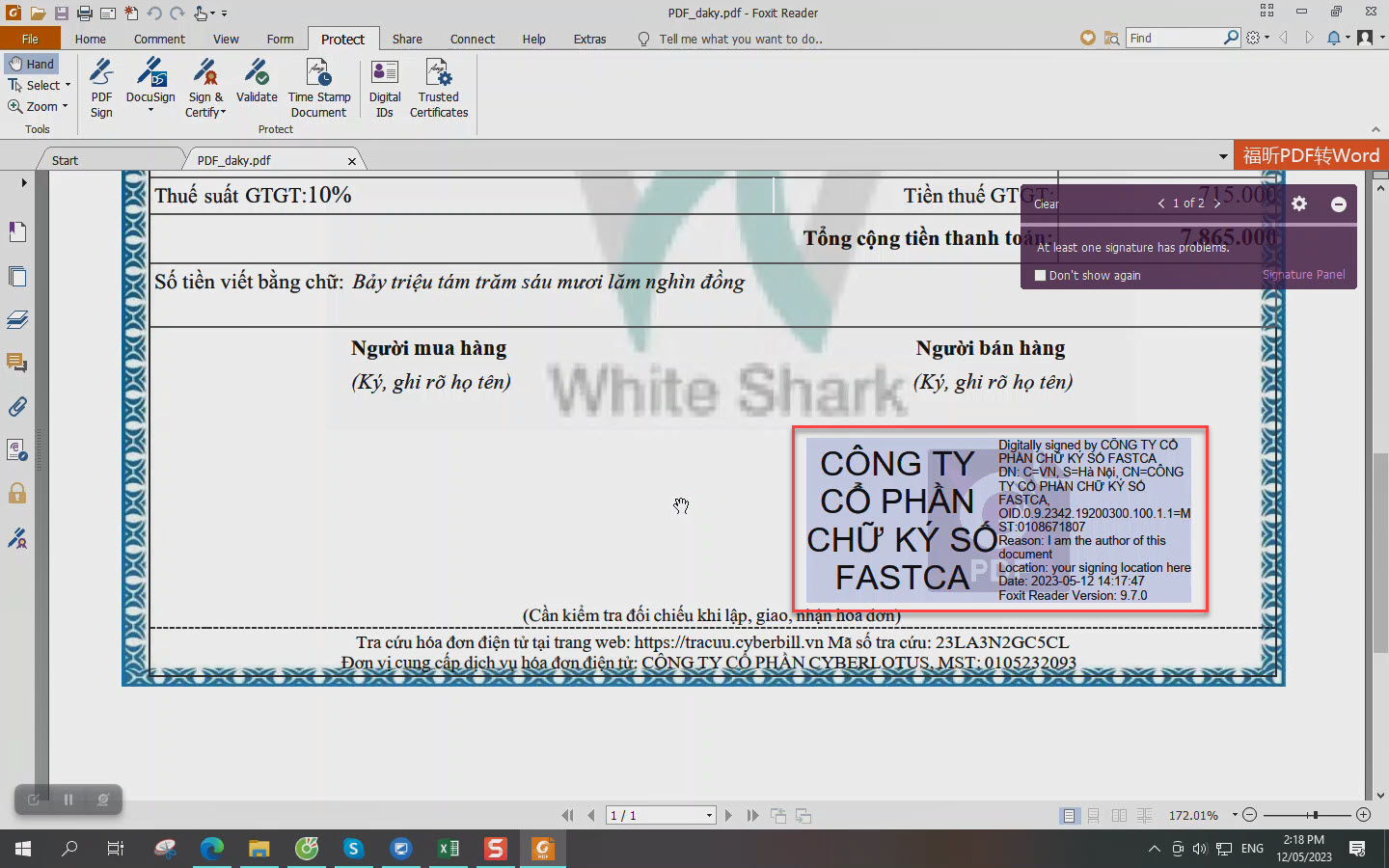The width and height of the screenshot is (1389, 868).
Task: Open the security lock panel in sidebar
Action: coord(17,494)
